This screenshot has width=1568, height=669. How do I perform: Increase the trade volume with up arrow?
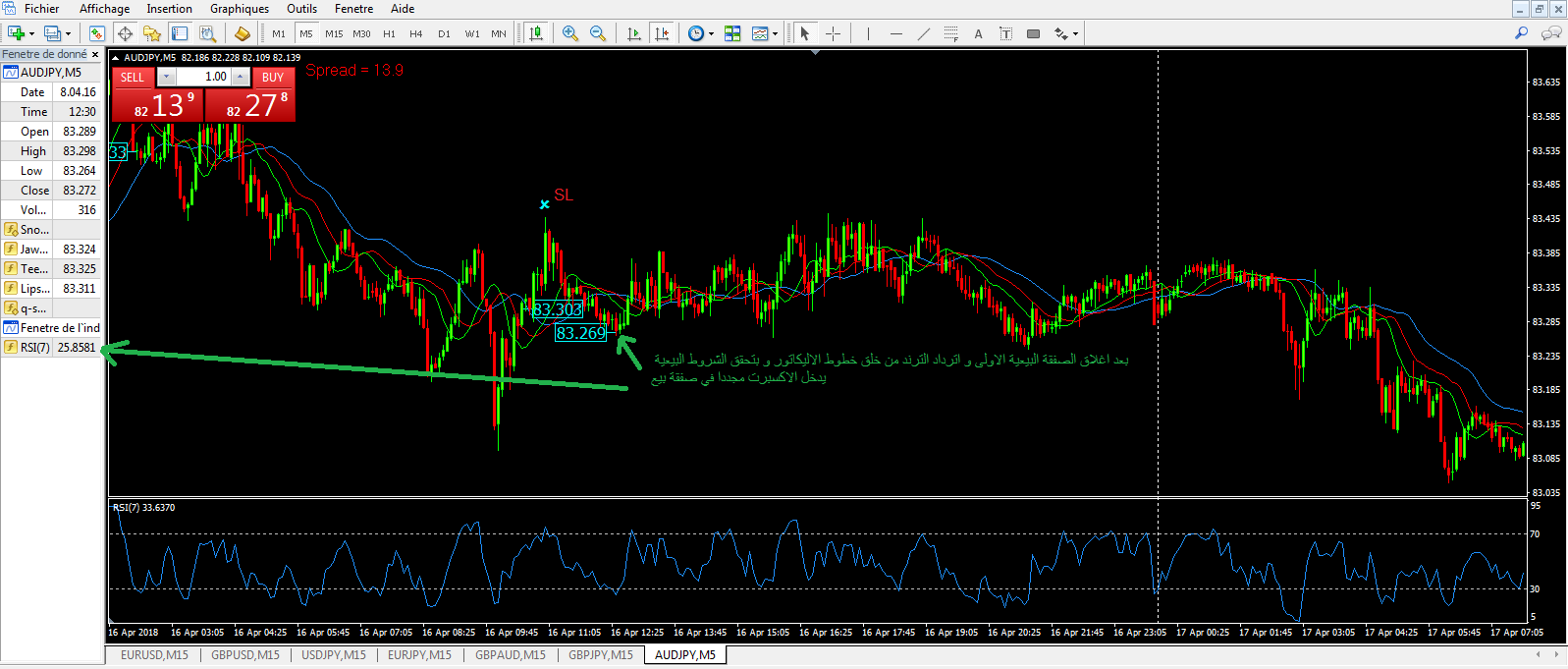[x=241, y=77]
